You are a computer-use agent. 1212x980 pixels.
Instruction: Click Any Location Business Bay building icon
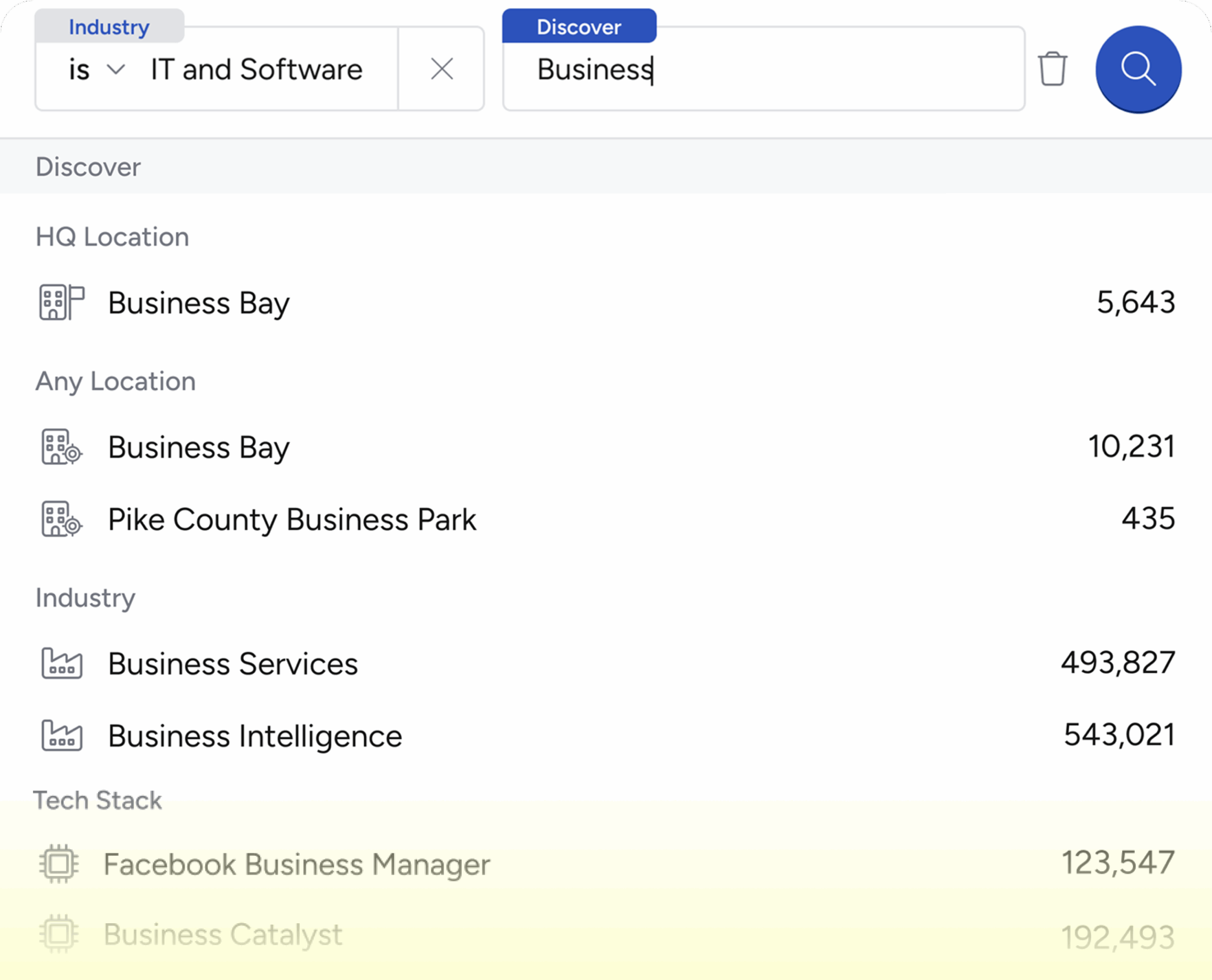point(62,447)
